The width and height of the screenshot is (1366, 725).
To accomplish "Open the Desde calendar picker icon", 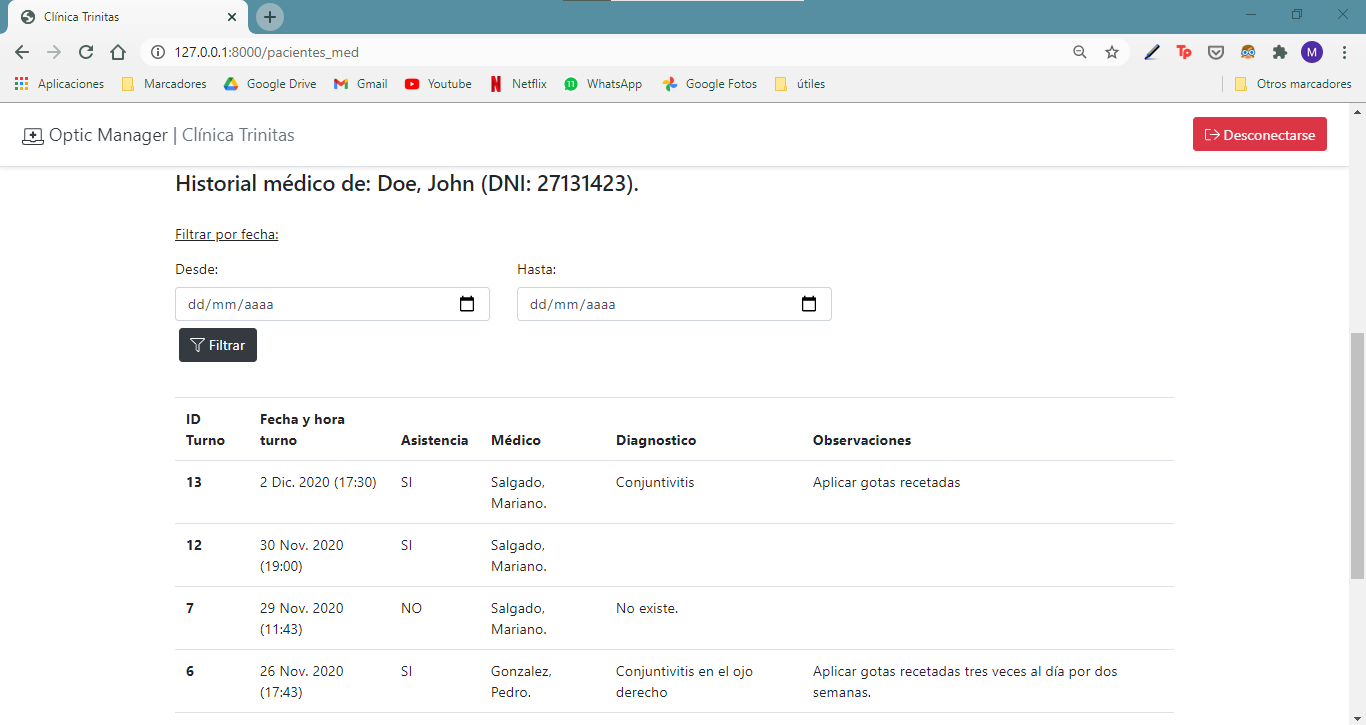I will [x=467, y=304].
